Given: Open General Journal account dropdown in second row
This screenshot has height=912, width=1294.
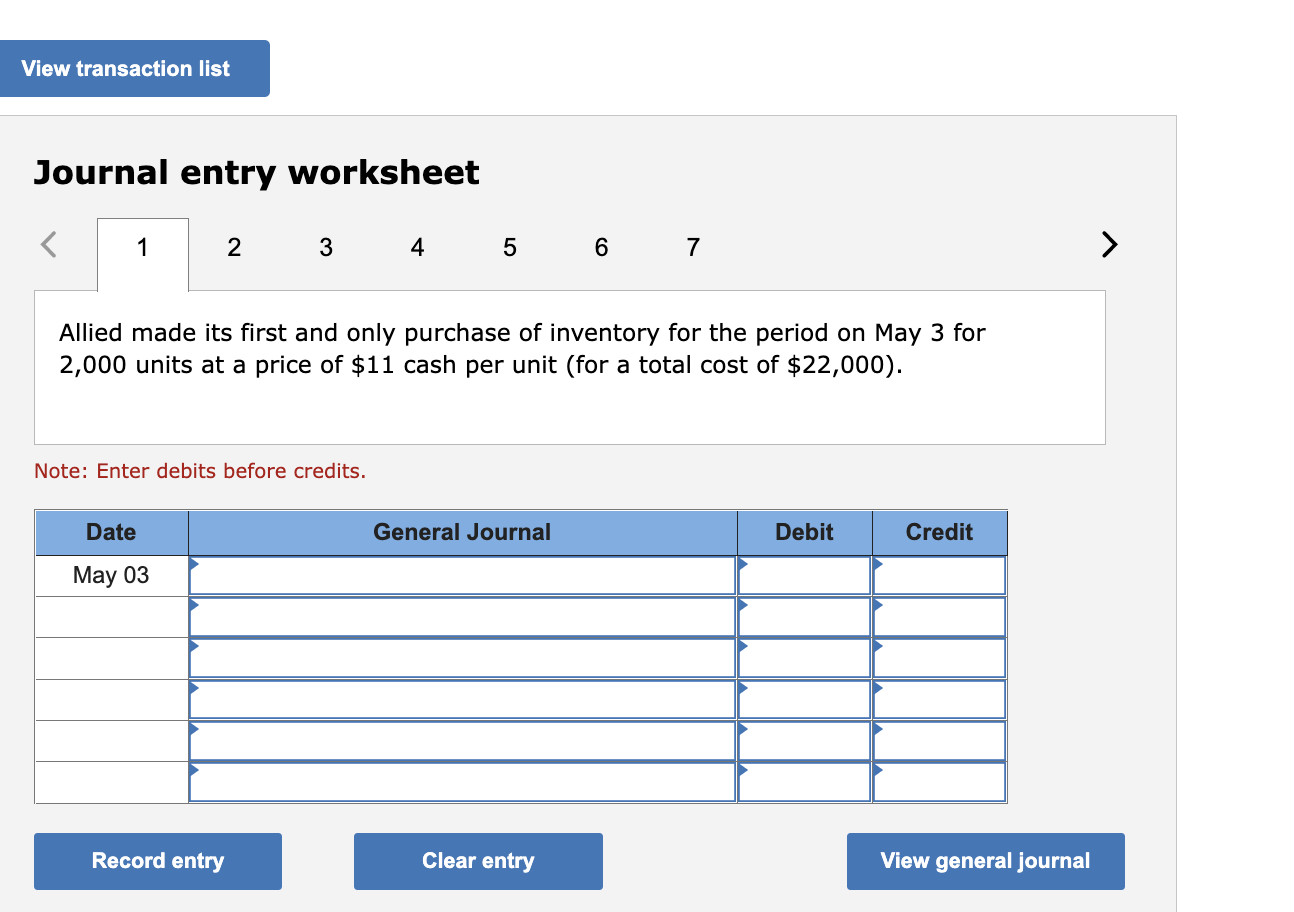Looking at the screenshot, I should tap(462, 617).
